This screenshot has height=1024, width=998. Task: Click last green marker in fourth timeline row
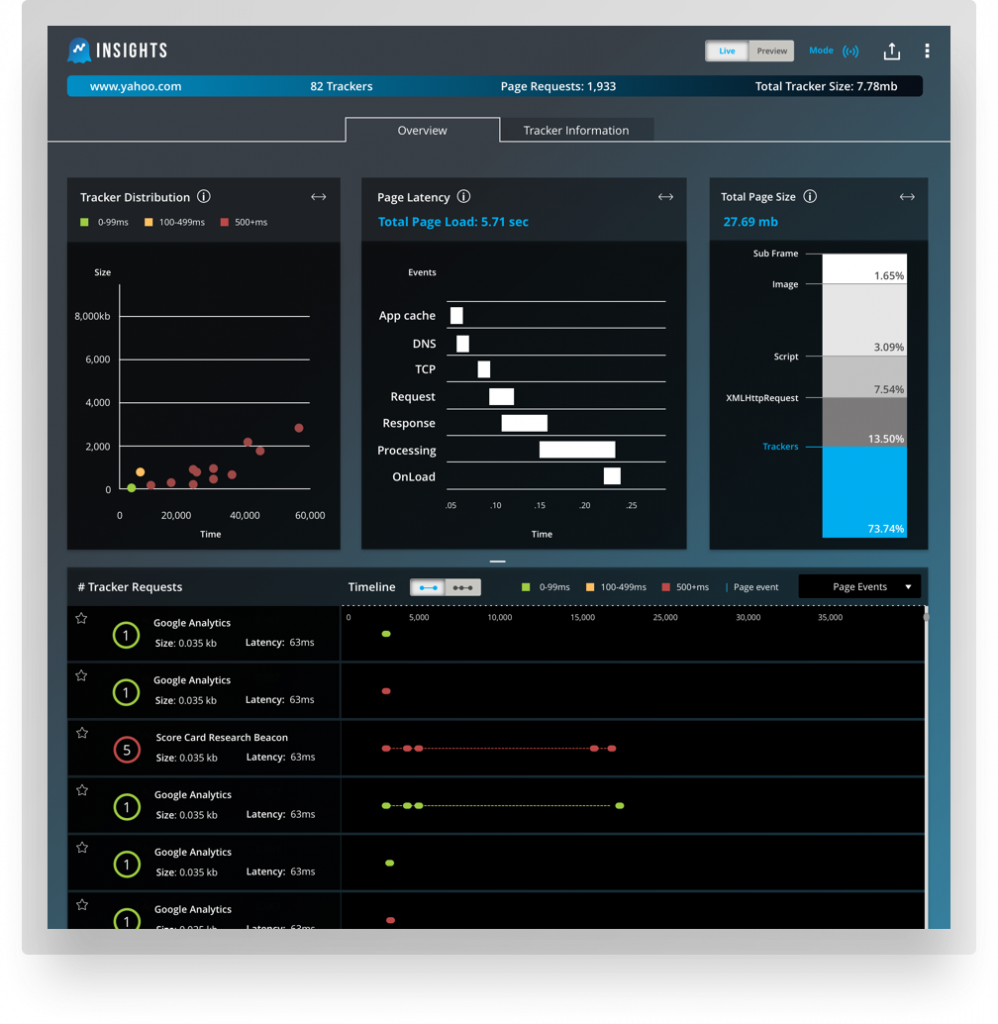(620, 806)
